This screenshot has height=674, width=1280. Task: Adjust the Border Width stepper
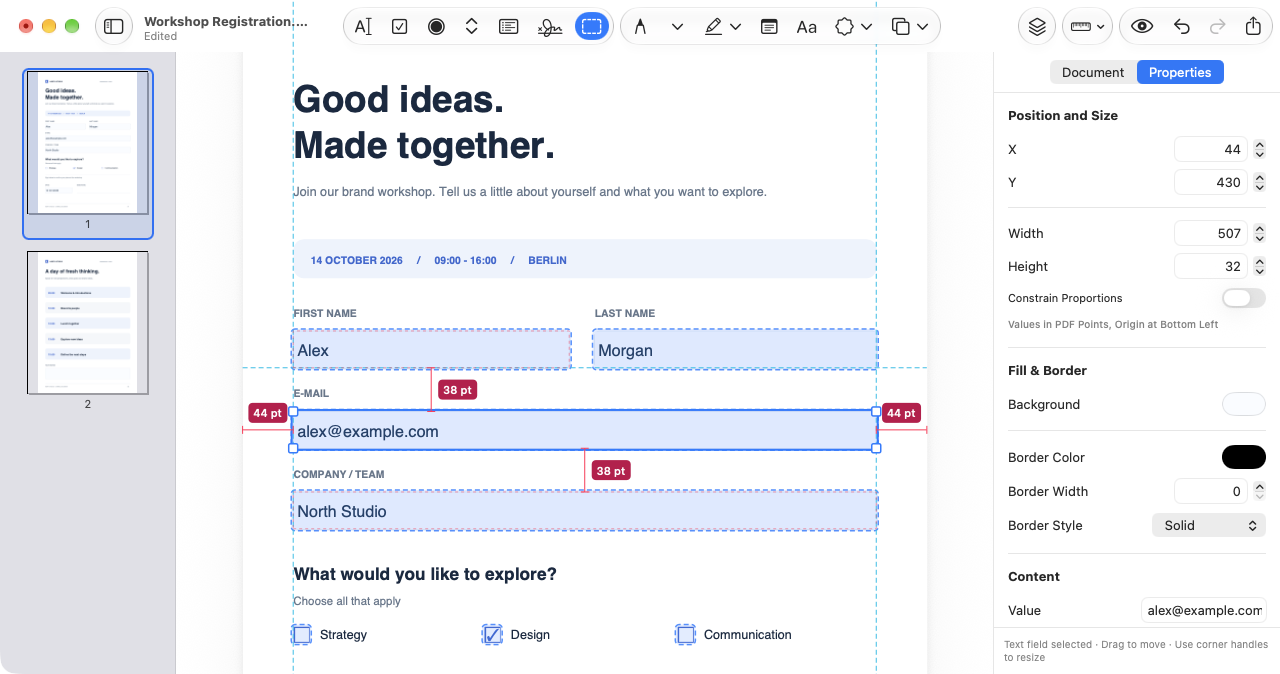(x=1260, y=491)
